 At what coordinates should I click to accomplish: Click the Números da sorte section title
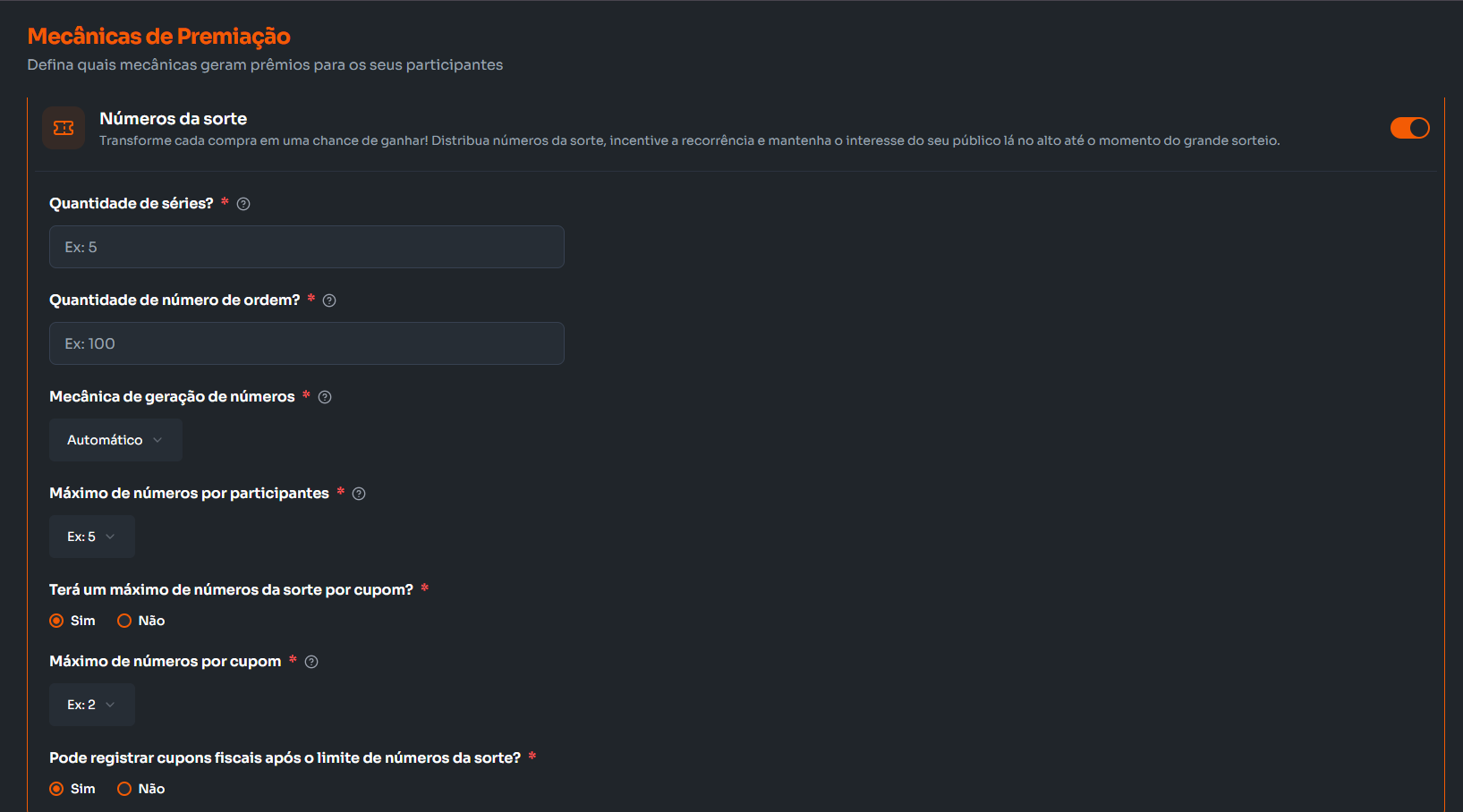[173, 119]
